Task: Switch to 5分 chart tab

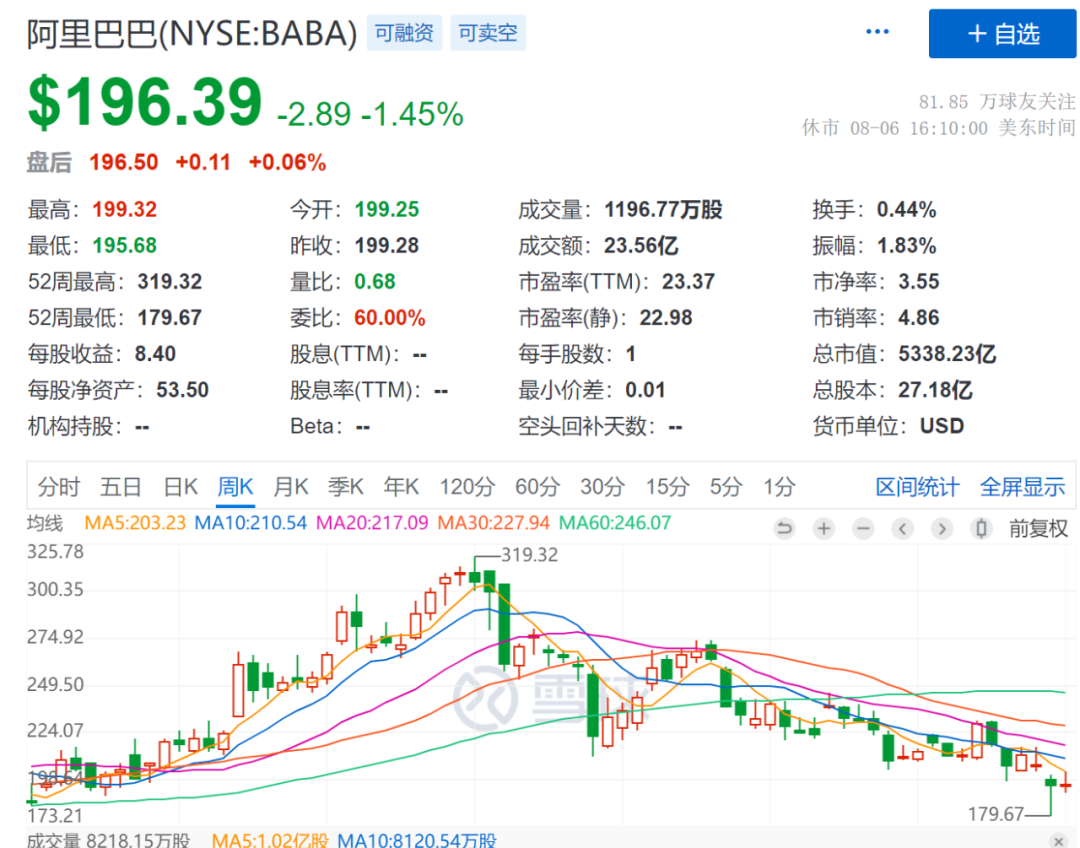Action: pos(726,486)
